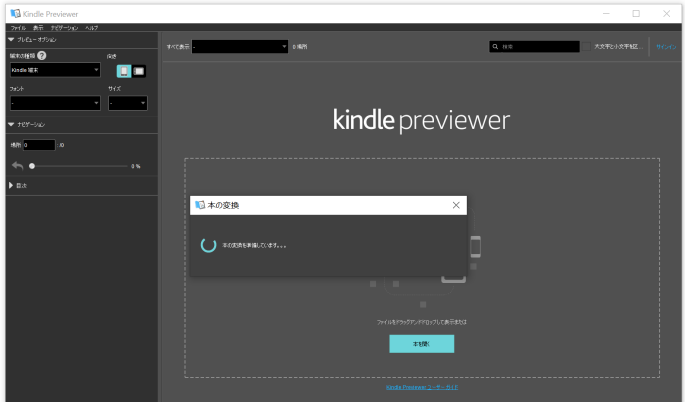
Task: Open the Kindle 端末 device type dropdown
Action: pos(55,70)
